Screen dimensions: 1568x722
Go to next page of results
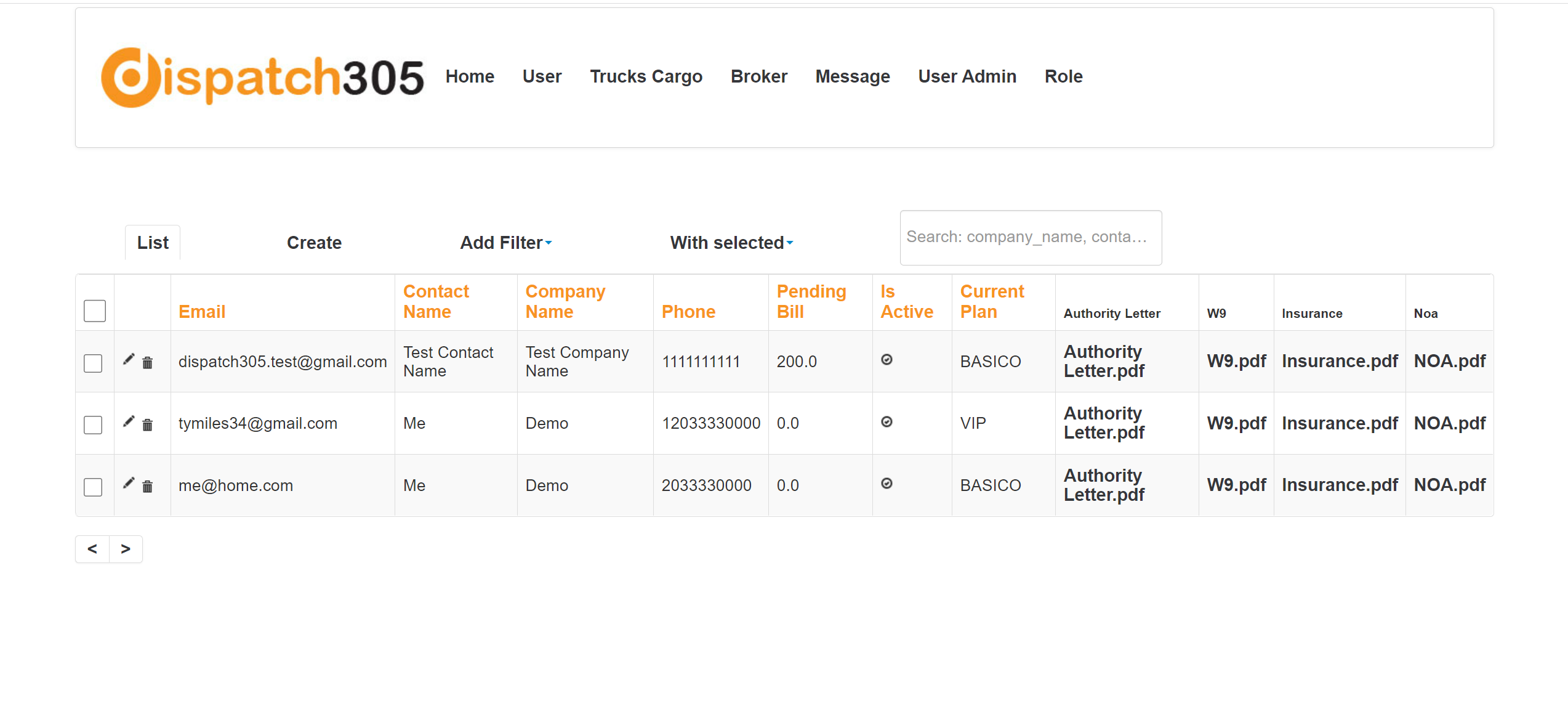(126, 549)
